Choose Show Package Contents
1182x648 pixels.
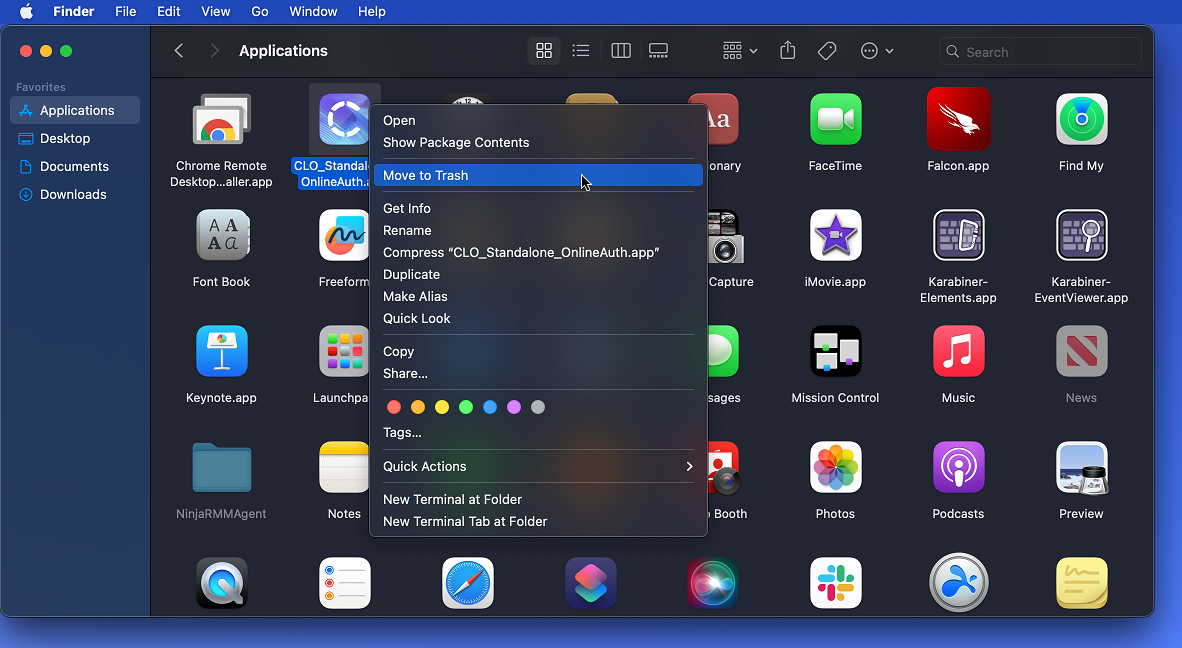point(538,142)
